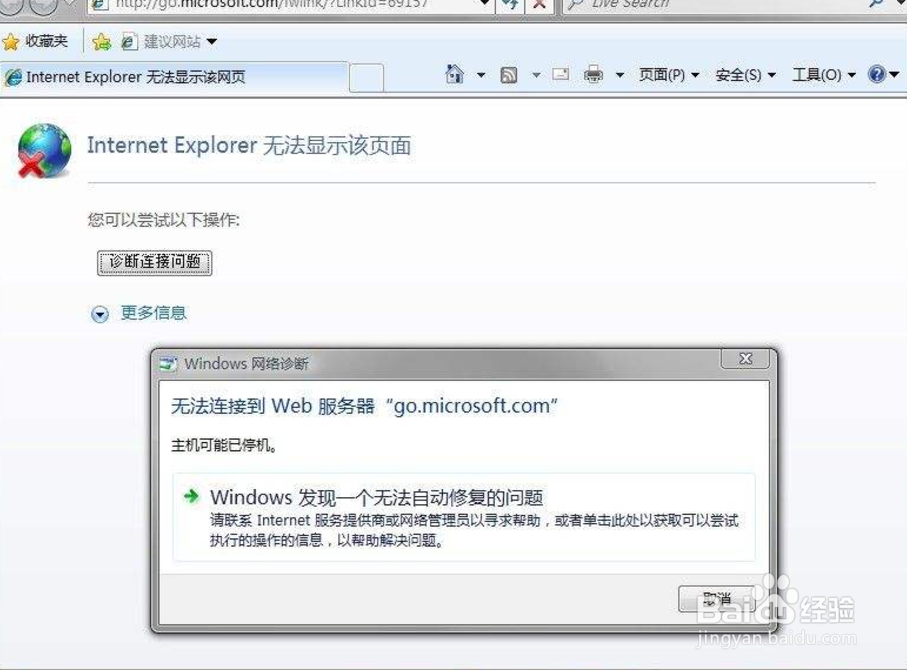Select the Internet Explorer 无法显示该网页 tab
The height and width of the screenshot is (670, 907).
click(174, 77)
